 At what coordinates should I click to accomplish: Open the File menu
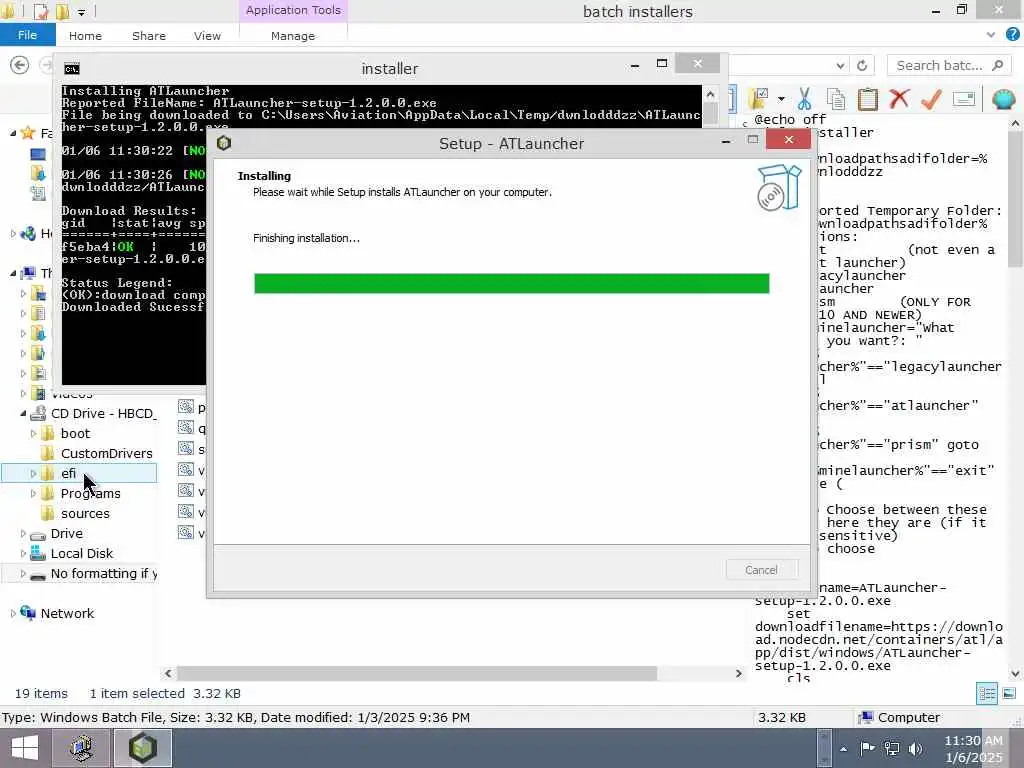point(27,35)
